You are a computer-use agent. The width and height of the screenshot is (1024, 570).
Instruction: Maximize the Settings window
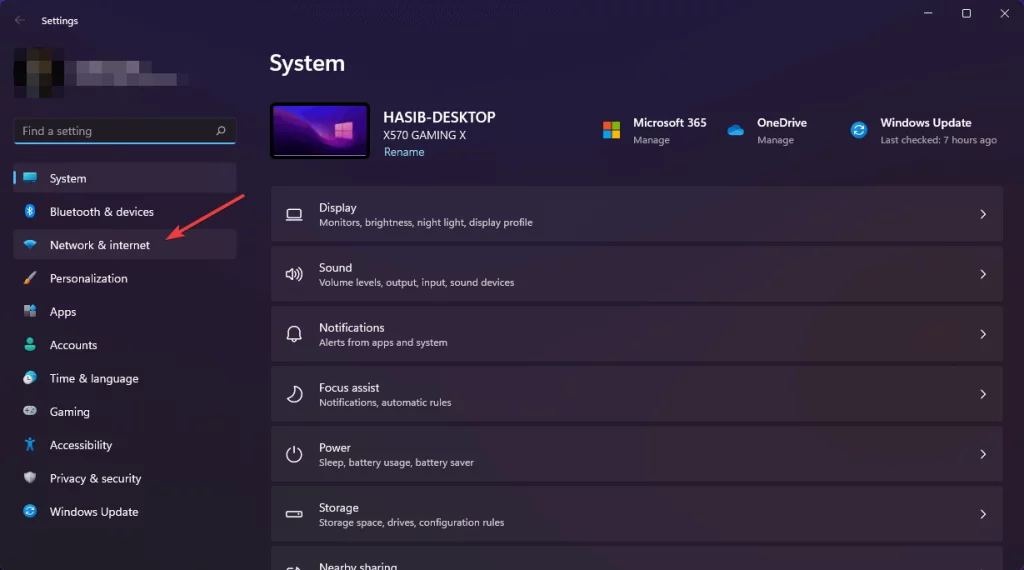click(x=967, y=13)
